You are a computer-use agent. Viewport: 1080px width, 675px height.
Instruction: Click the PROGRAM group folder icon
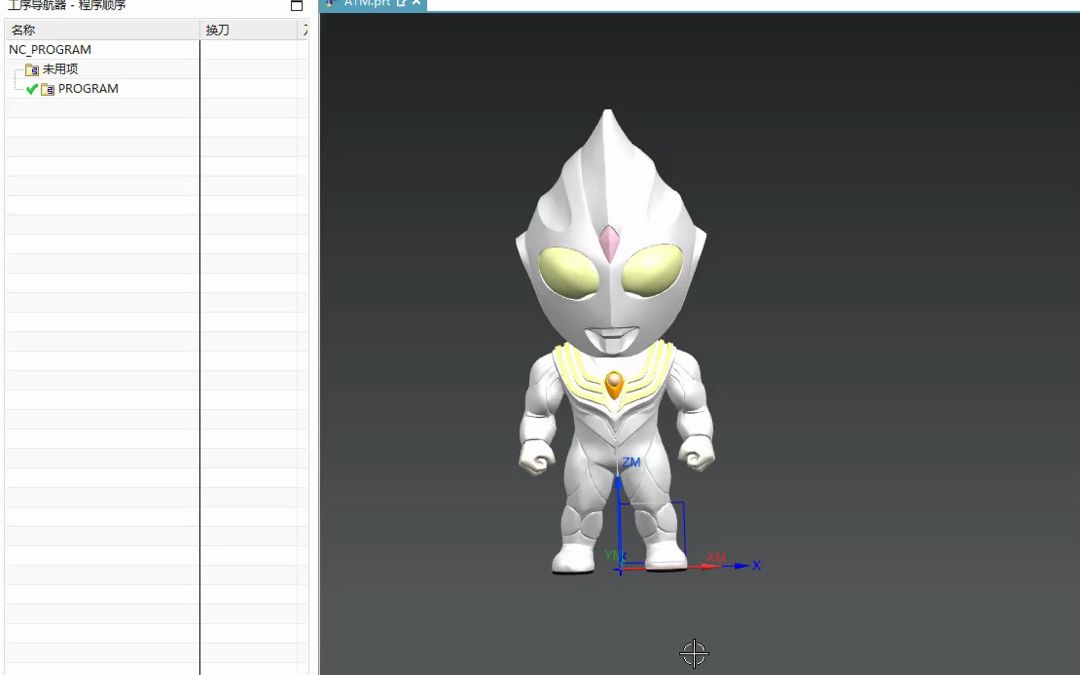tap(48, 89)
